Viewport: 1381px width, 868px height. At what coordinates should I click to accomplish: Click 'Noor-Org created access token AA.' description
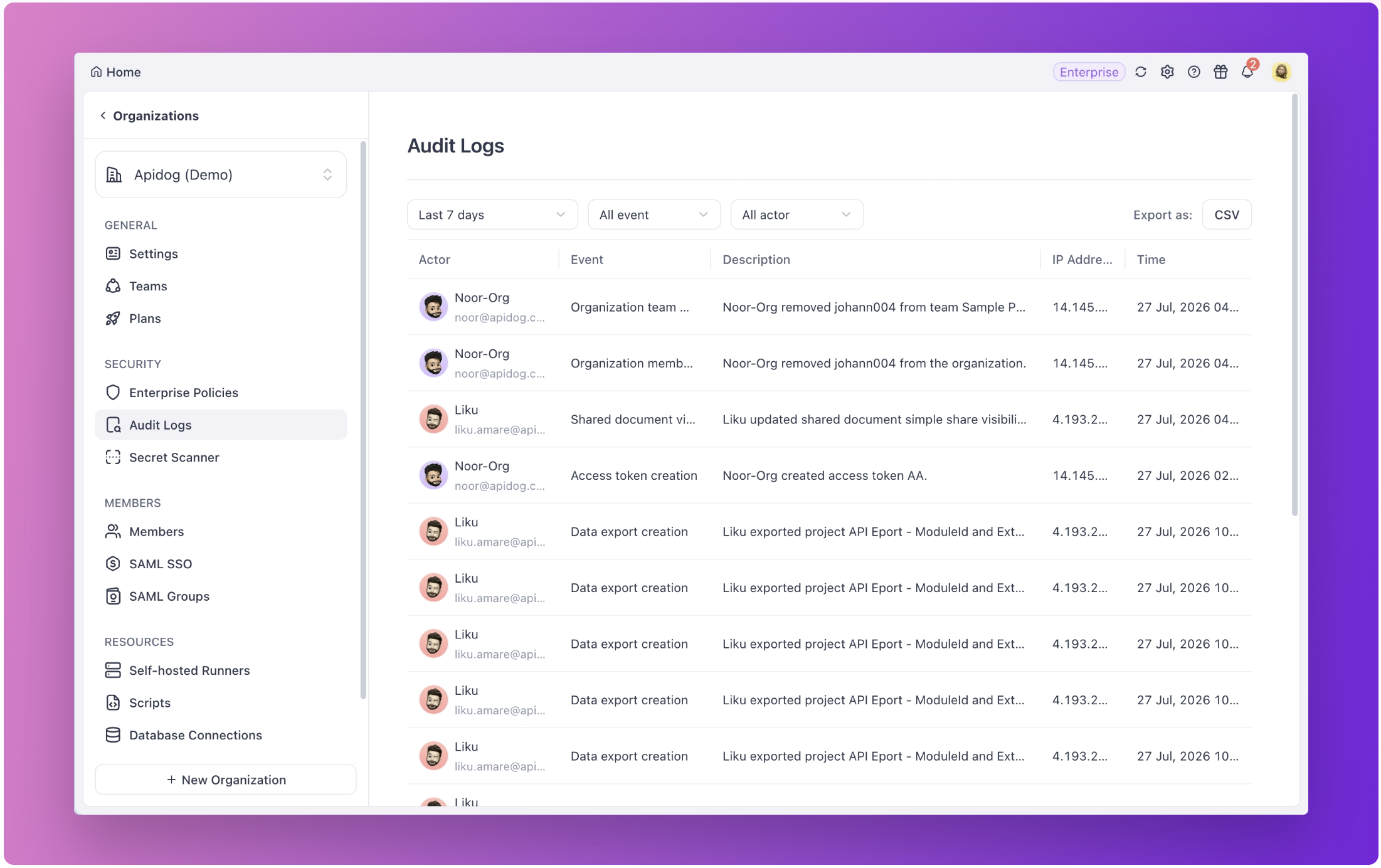[x=825, y=475]
